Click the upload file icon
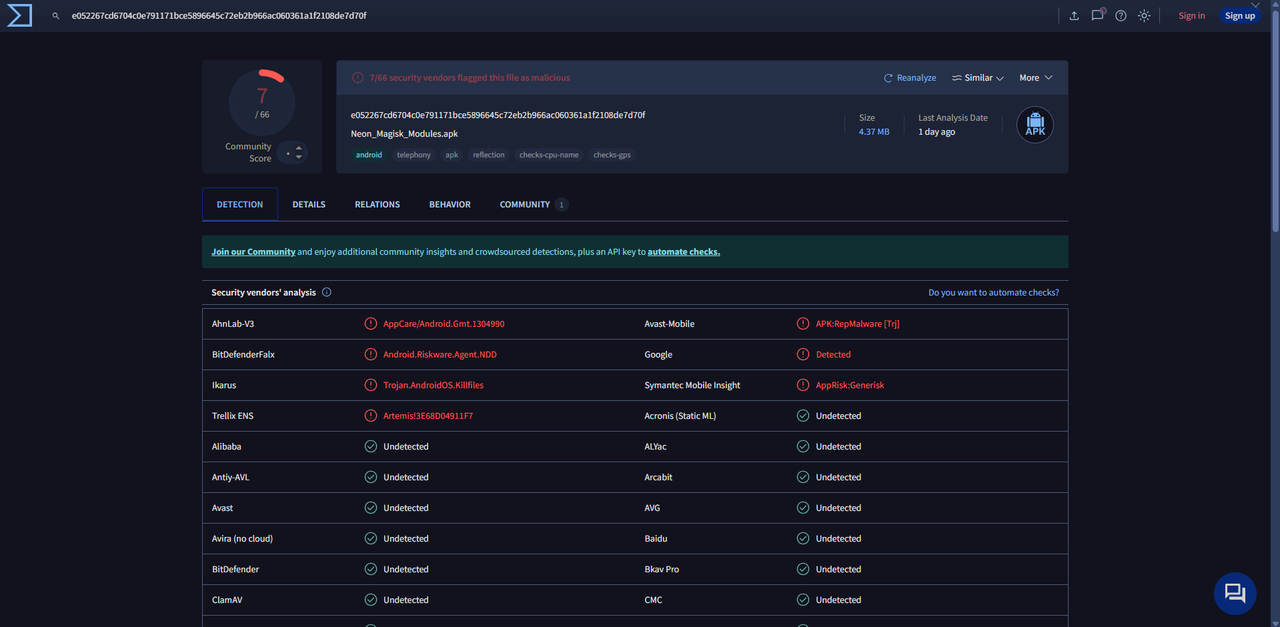Screen dimensions: 1280x627 click(x=1074, y=16)
